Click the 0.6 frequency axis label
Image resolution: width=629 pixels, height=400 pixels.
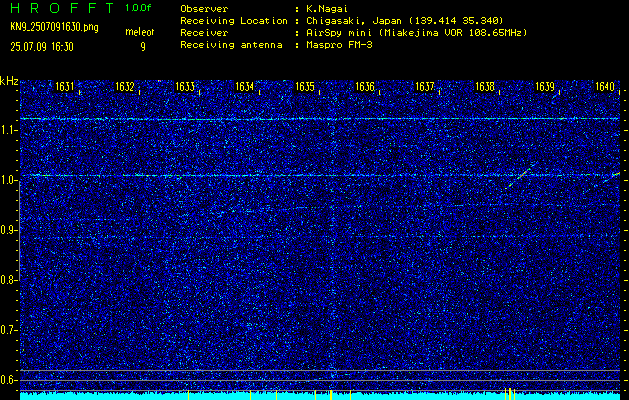[x=7, y=380]
